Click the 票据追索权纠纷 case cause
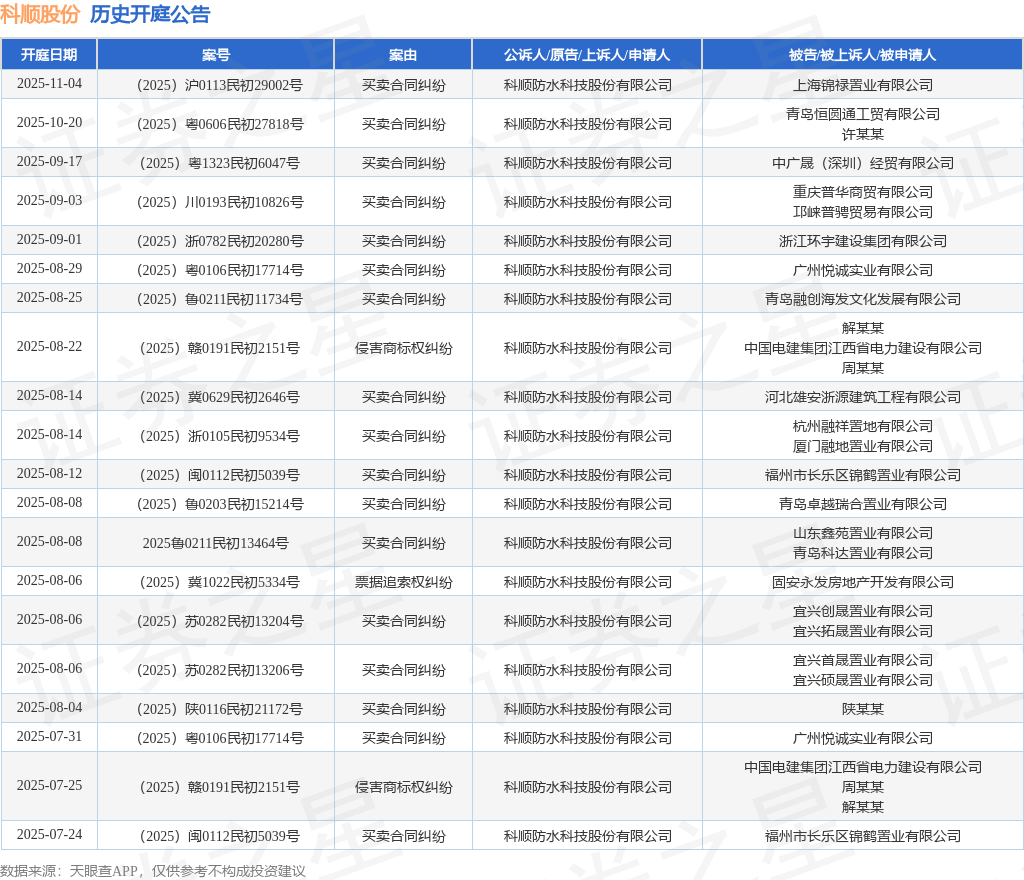The width and height of the screenshot is (1024, 880). tap(403, 582)
